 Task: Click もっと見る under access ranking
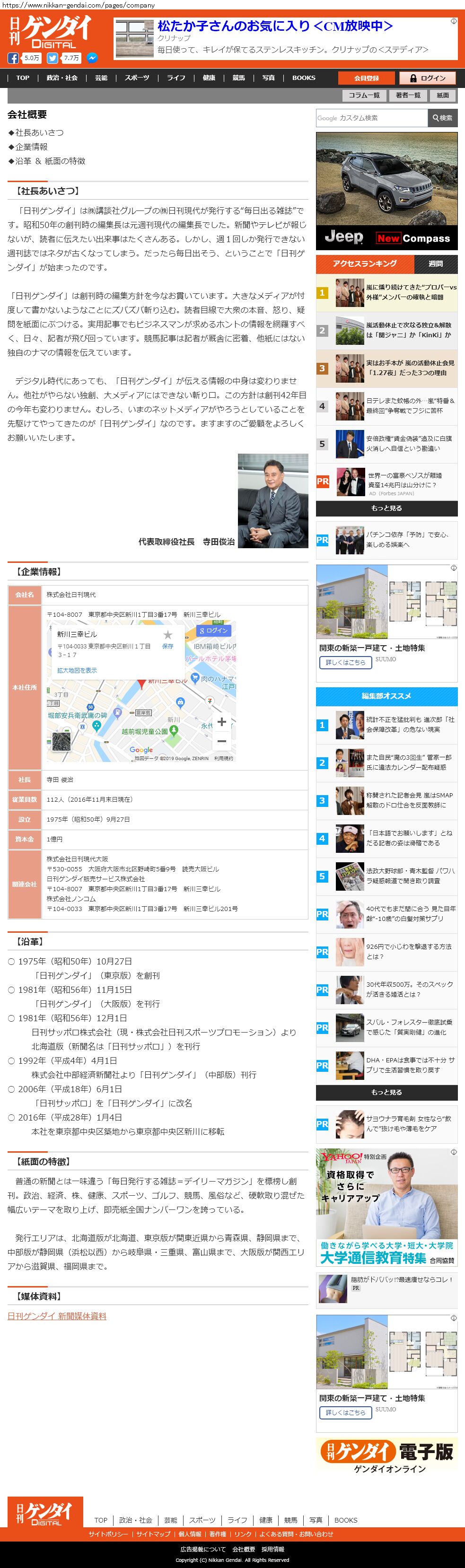(x=386, y=508)
